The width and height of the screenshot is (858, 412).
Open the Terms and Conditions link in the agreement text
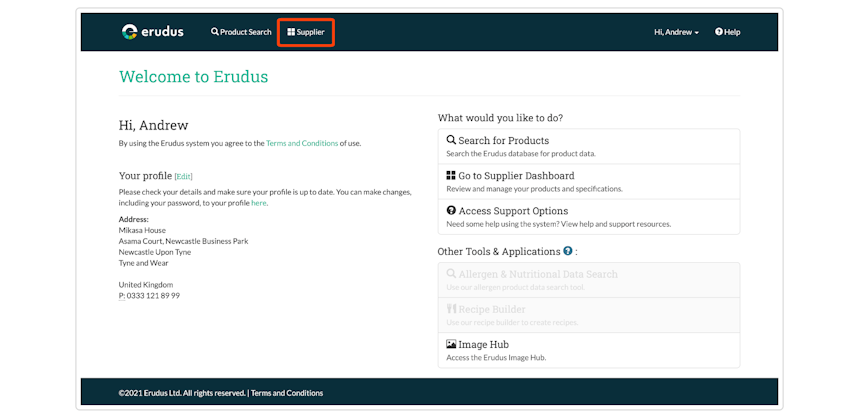(x=302, y=143)
